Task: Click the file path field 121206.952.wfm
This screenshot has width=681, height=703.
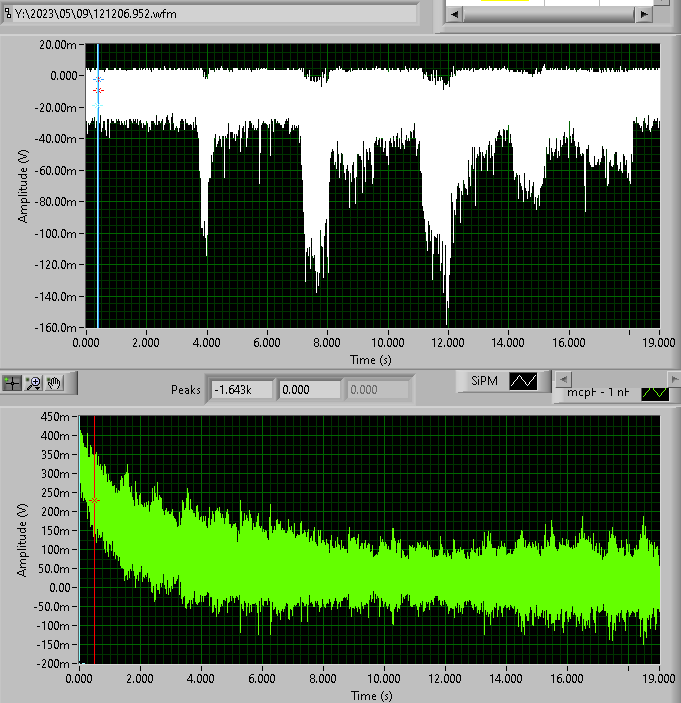Action: pos(214,14)
